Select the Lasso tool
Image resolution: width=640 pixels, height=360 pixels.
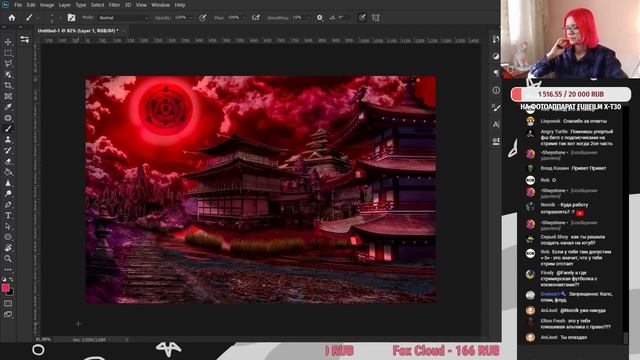[x=8, y=64]
